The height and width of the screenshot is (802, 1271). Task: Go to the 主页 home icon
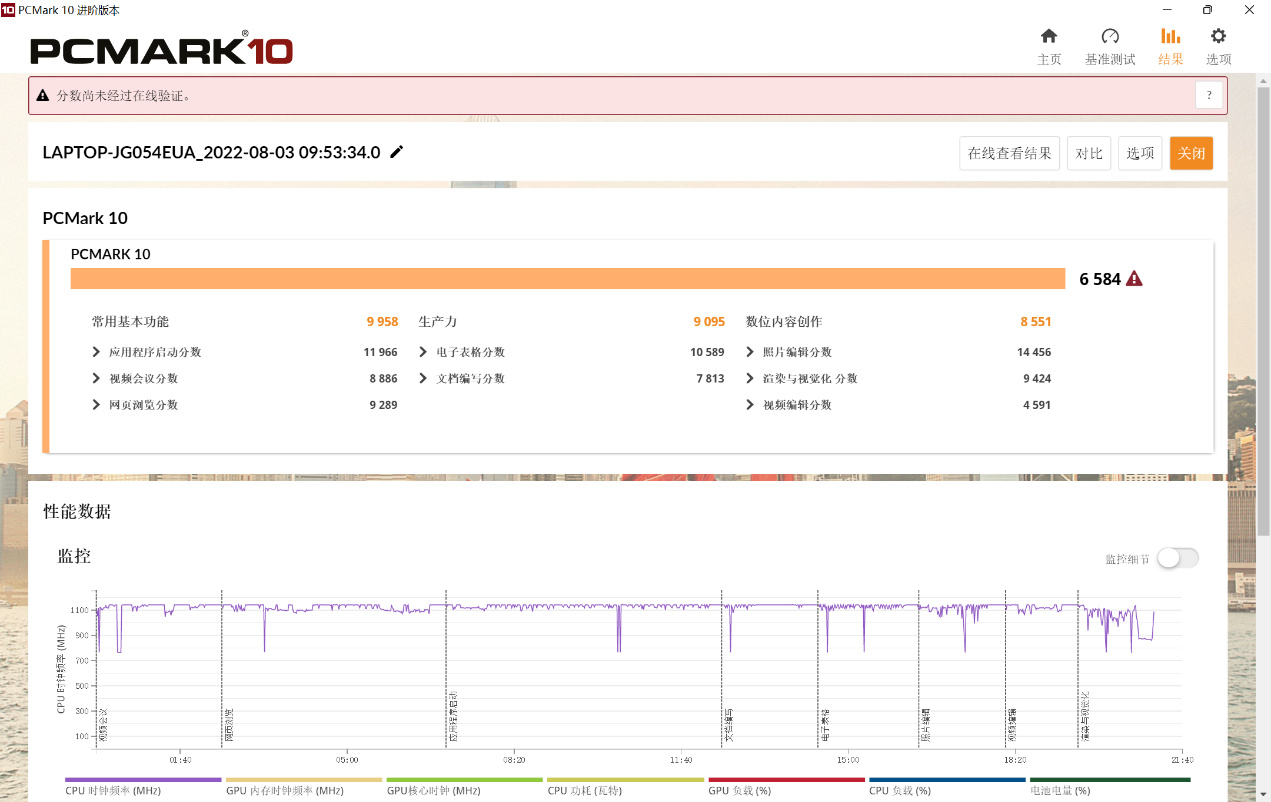pyautogui.click(x=1049, y=36)
